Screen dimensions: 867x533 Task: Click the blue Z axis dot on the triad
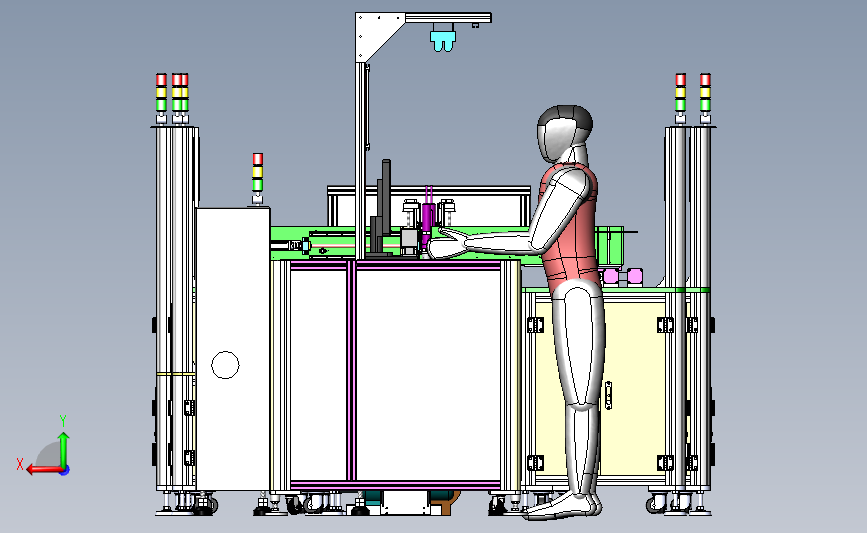tap(65, 470)
